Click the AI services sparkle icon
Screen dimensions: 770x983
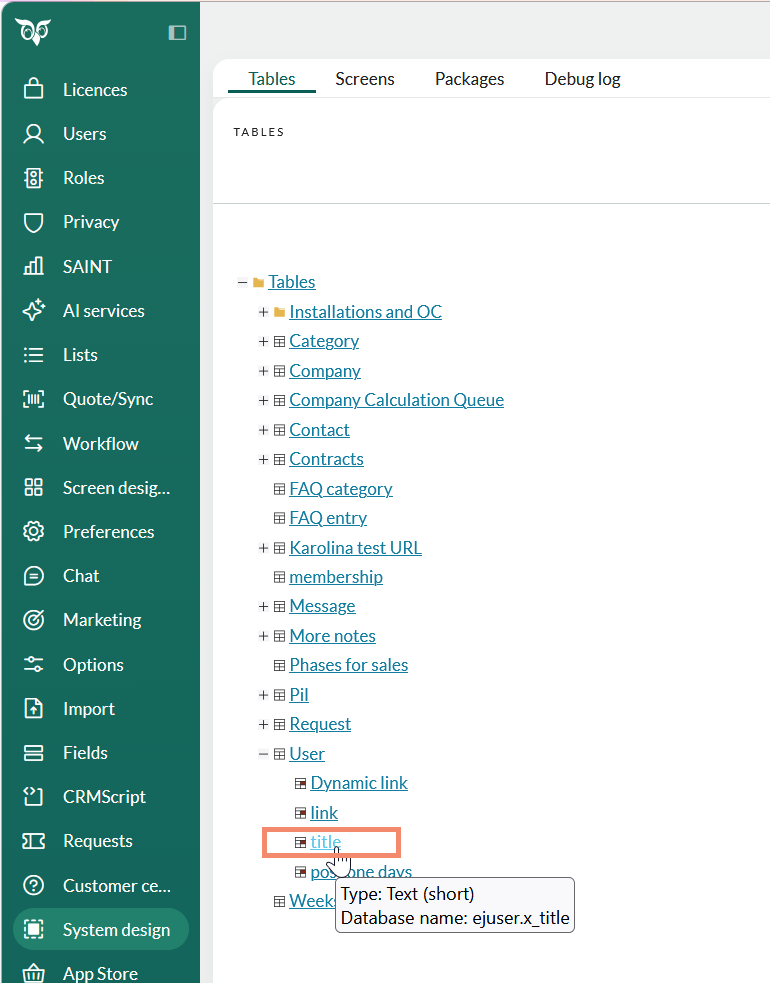tap(34, 310)
